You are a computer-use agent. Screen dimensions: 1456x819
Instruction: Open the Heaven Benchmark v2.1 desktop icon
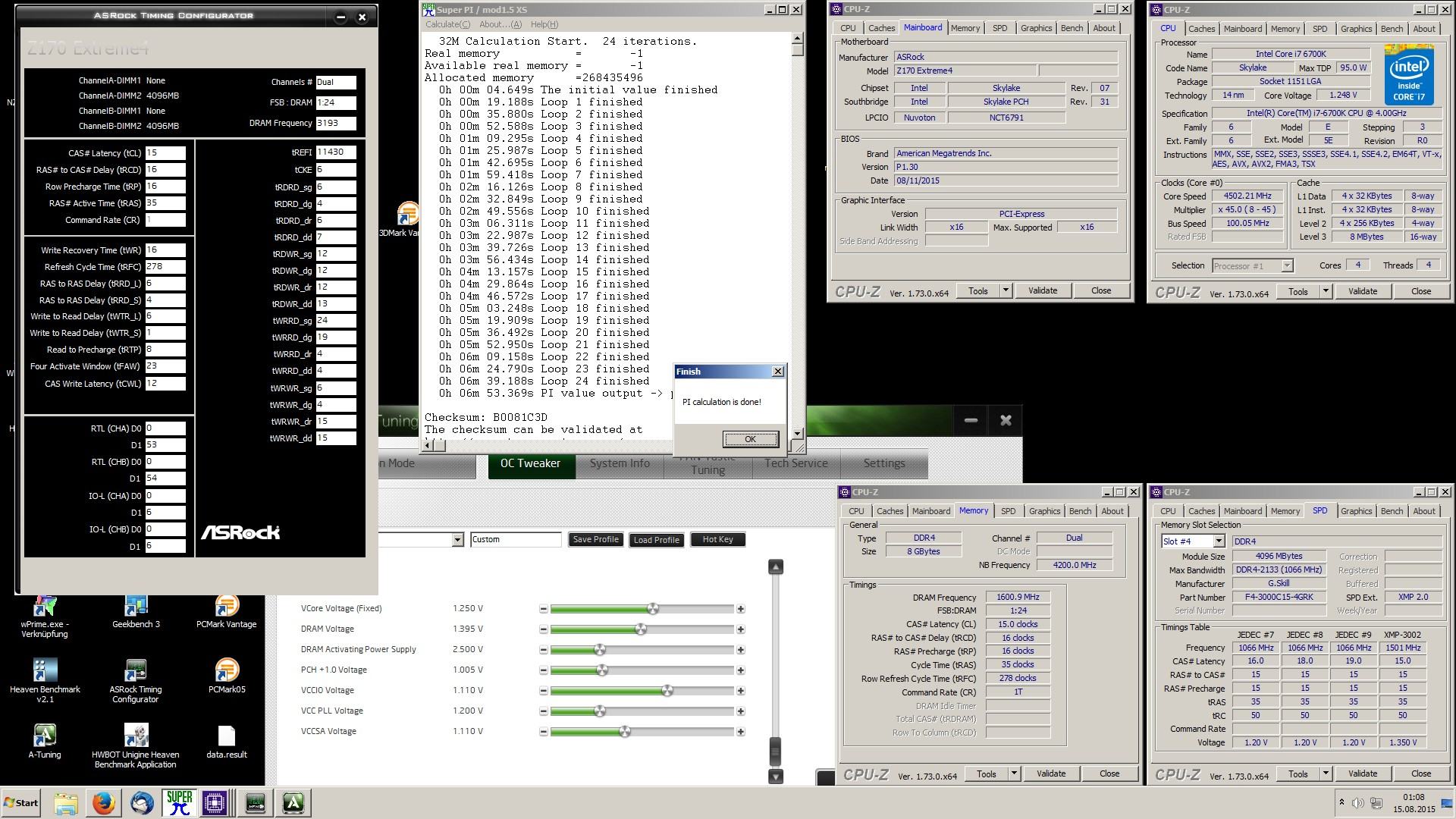(x=45, y=671)
